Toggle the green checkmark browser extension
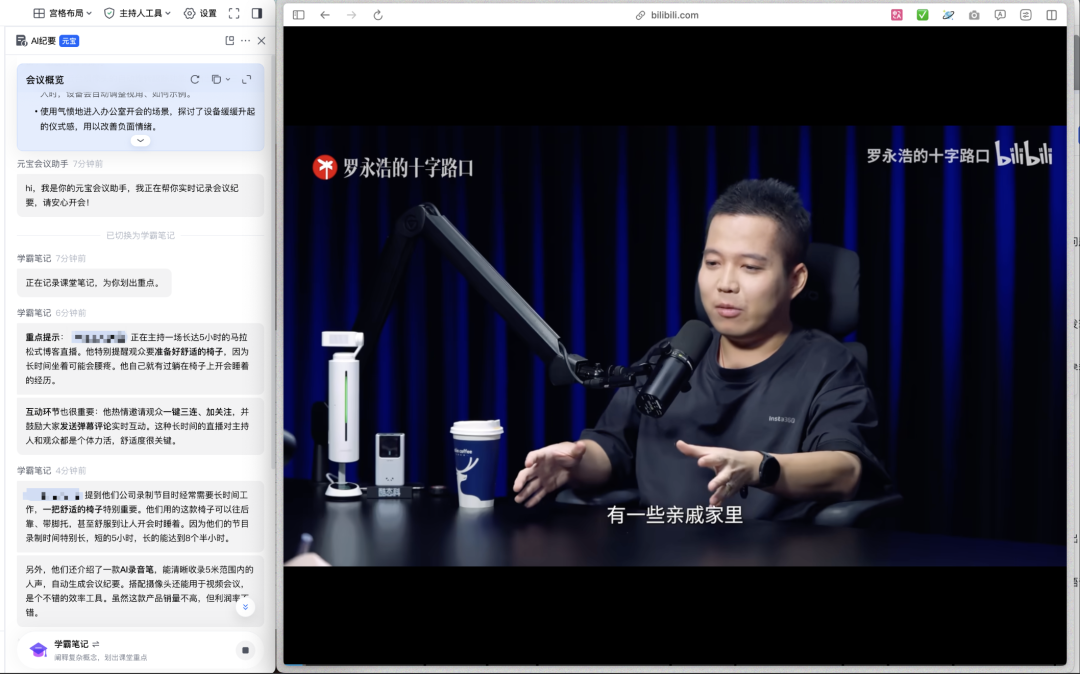Image resolution: width=1080 pixels, height=674 pixels. (922, 16)
